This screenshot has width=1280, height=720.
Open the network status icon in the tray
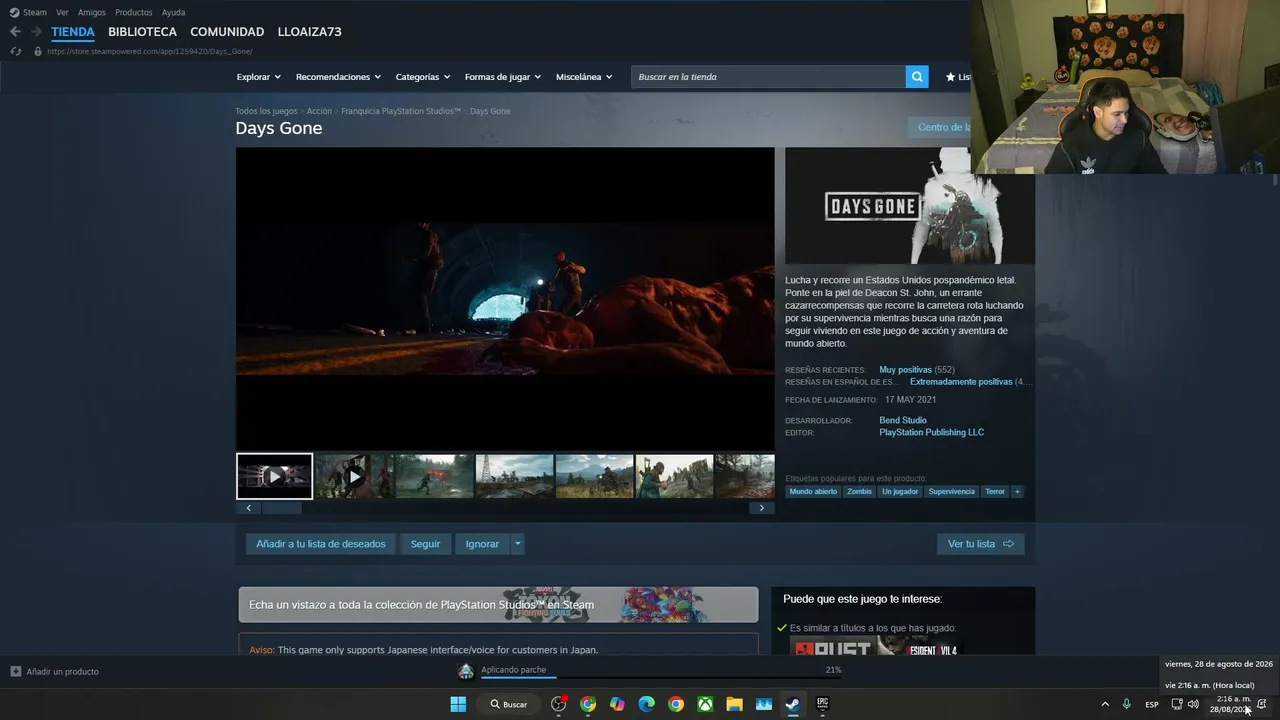1177,704
